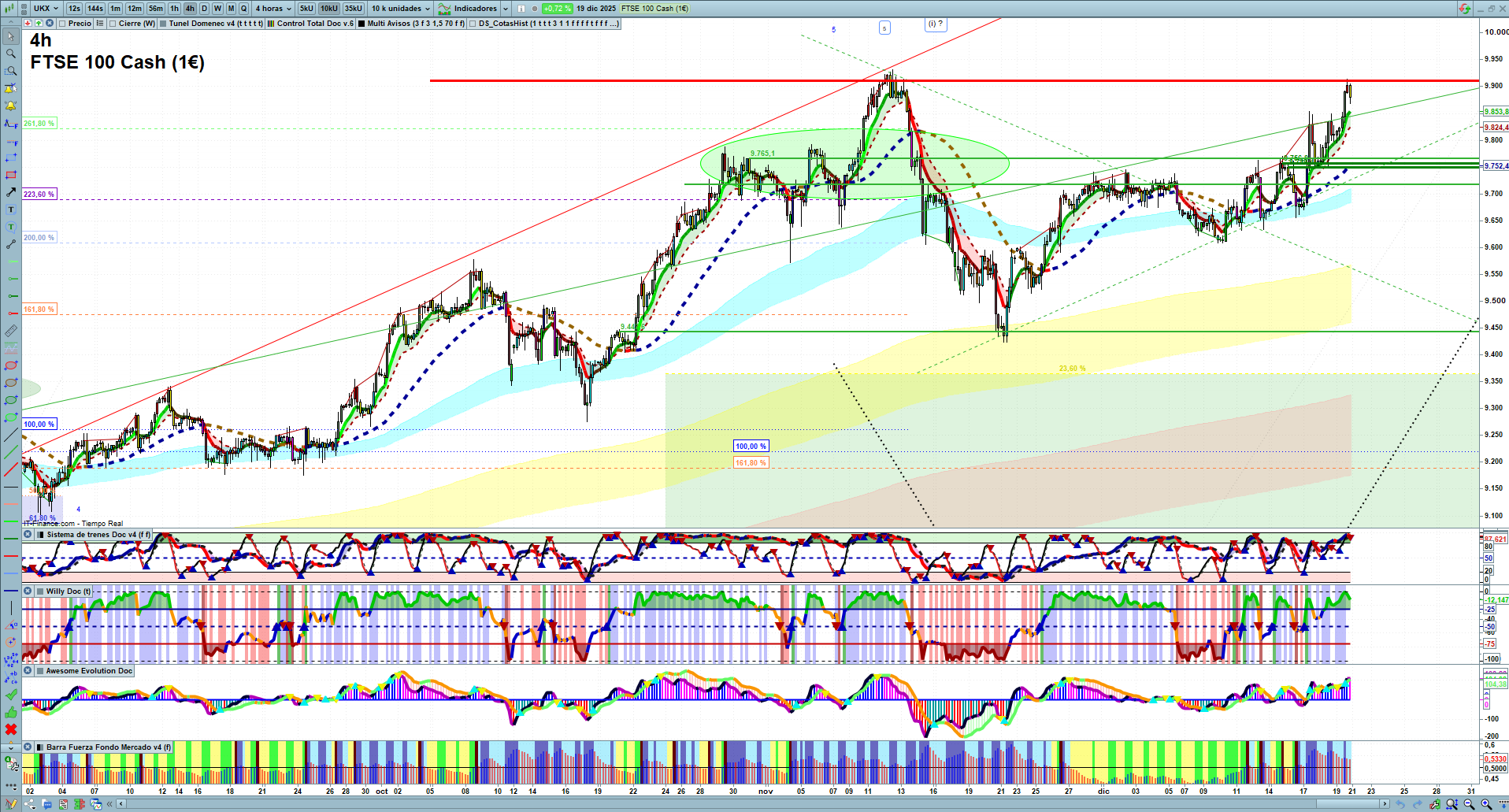Click the 12m timeframe button

pyautogui.click(x=135, y=9)
